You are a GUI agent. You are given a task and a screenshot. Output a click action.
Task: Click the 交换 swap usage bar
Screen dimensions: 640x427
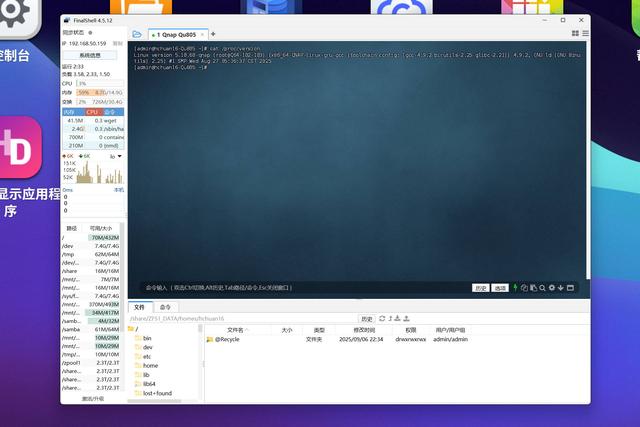point(100,102)
